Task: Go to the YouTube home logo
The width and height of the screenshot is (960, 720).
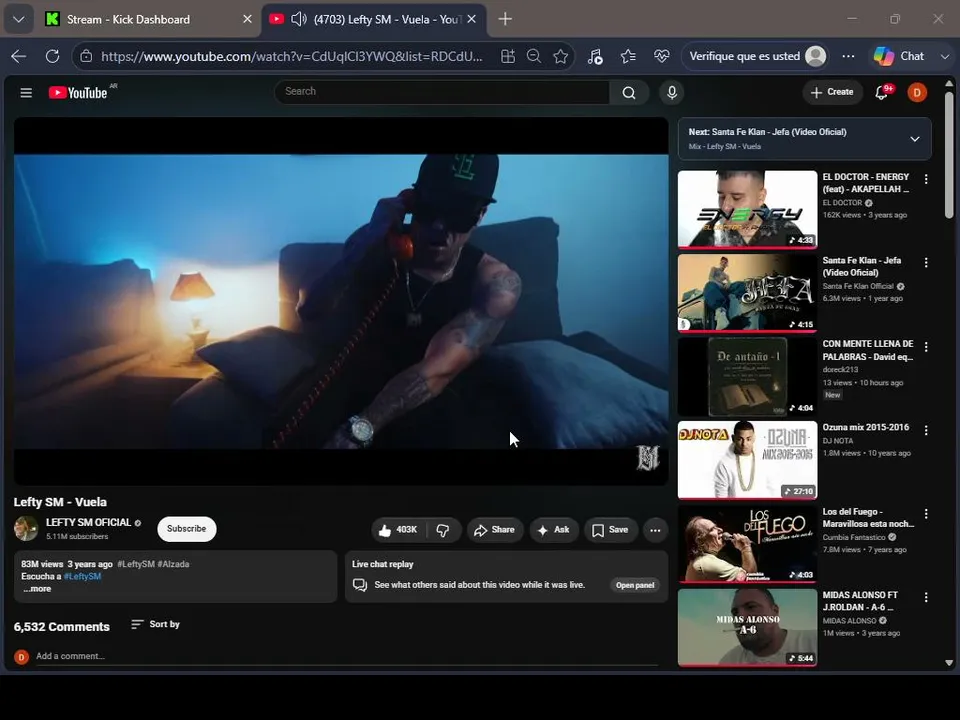Action: [78, 92]
